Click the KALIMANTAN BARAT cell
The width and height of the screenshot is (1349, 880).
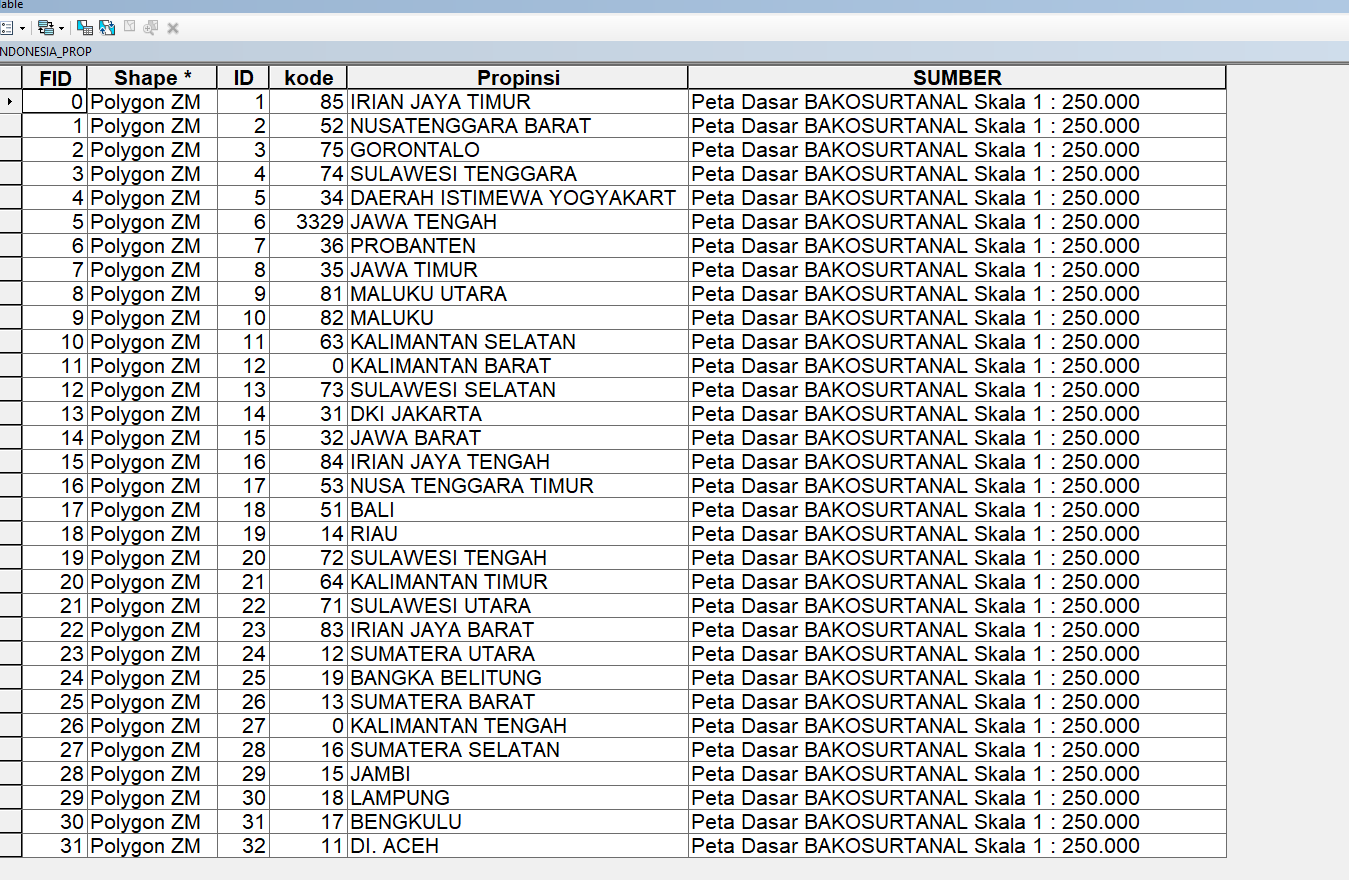(518, 366)
